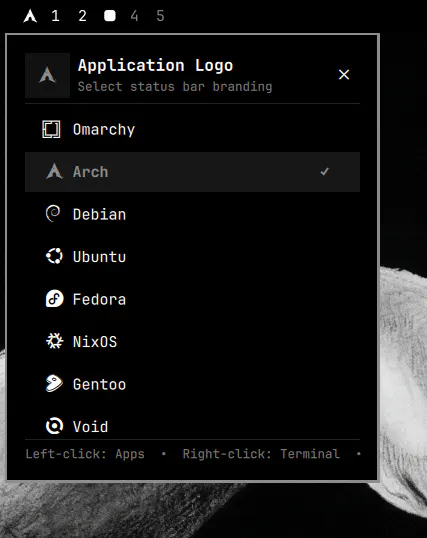Select the Omarchy label
This screenshot has height=538, width=427.
104,130
